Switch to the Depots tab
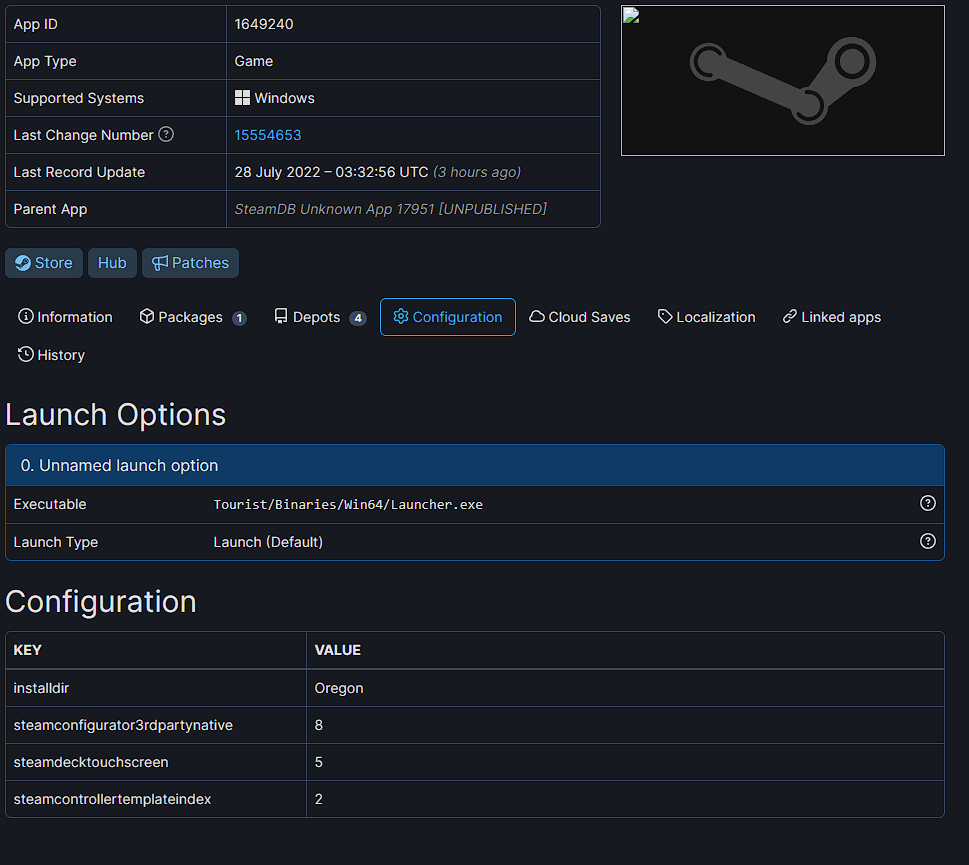 coord(320,317)
